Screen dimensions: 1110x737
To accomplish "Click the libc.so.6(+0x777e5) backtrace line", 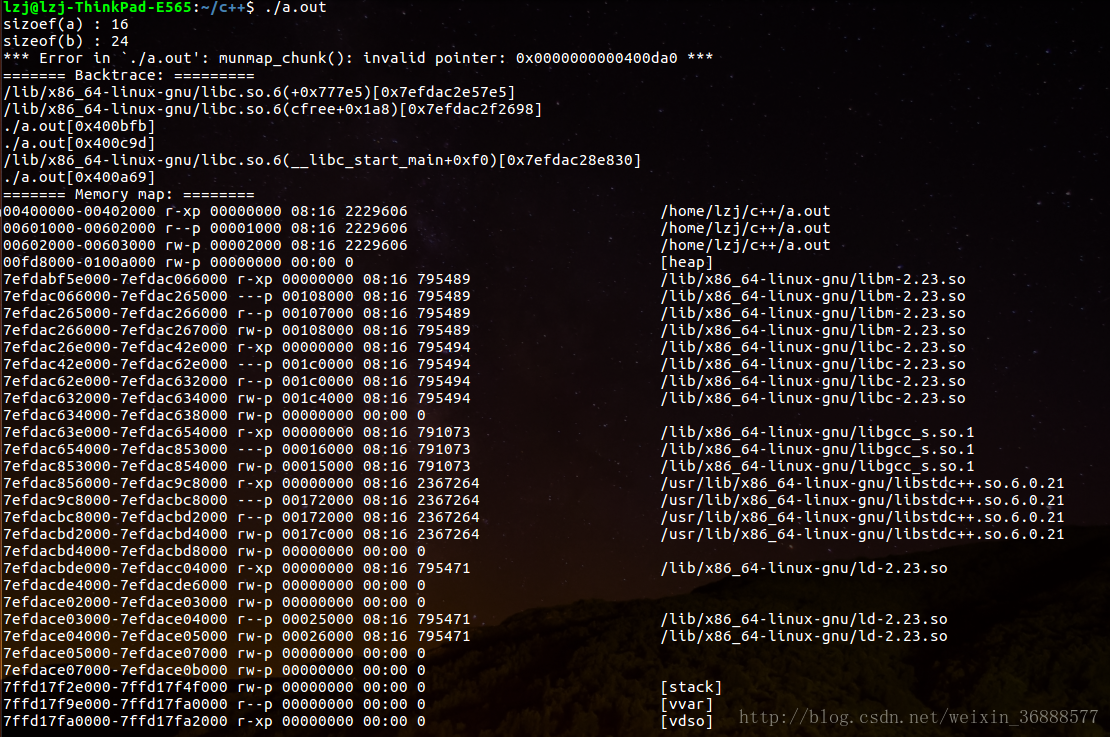I will (259, 93).
